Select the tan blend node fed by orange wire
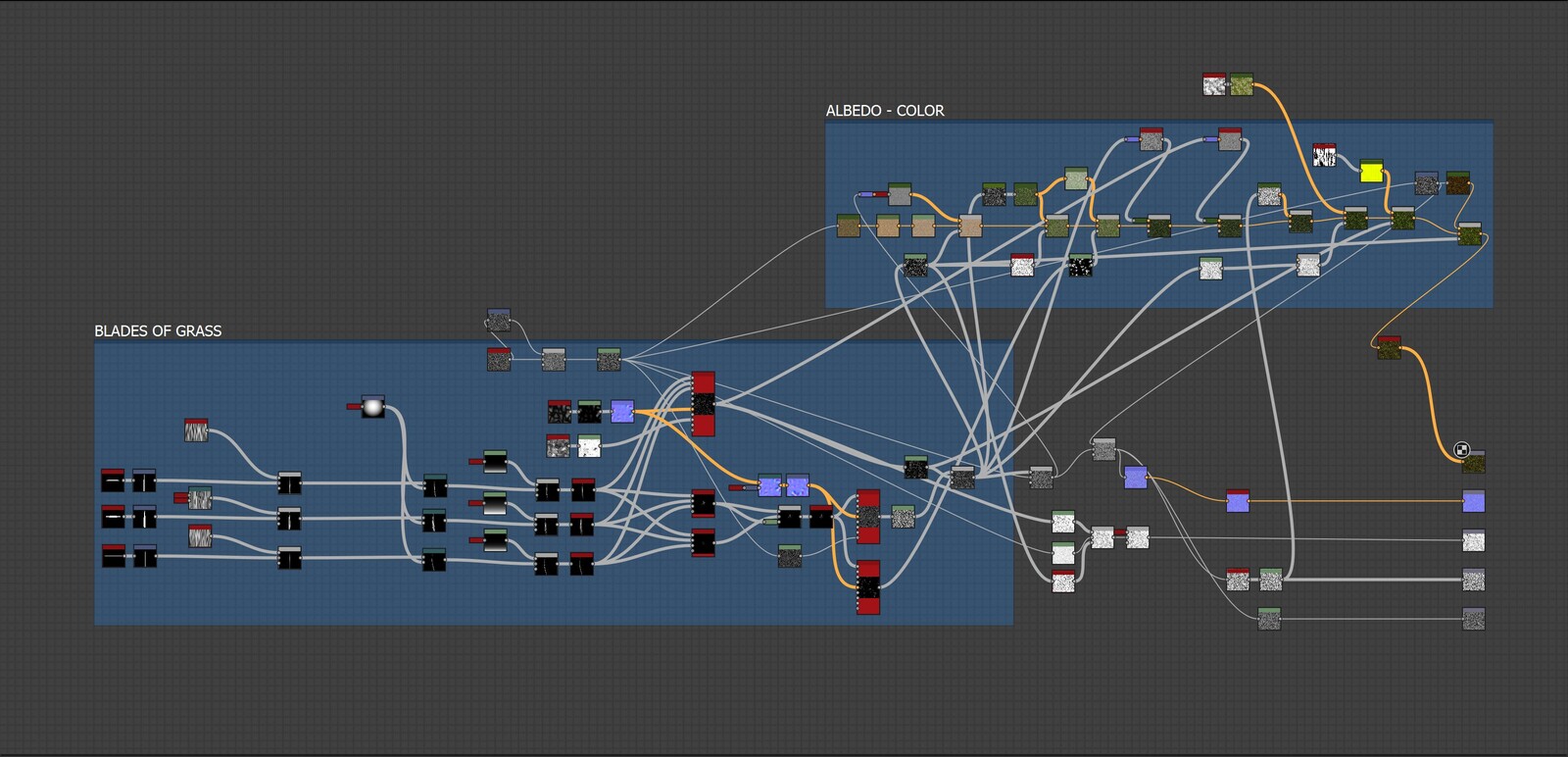Viewport: 1568px width, 757px height. 970,226
